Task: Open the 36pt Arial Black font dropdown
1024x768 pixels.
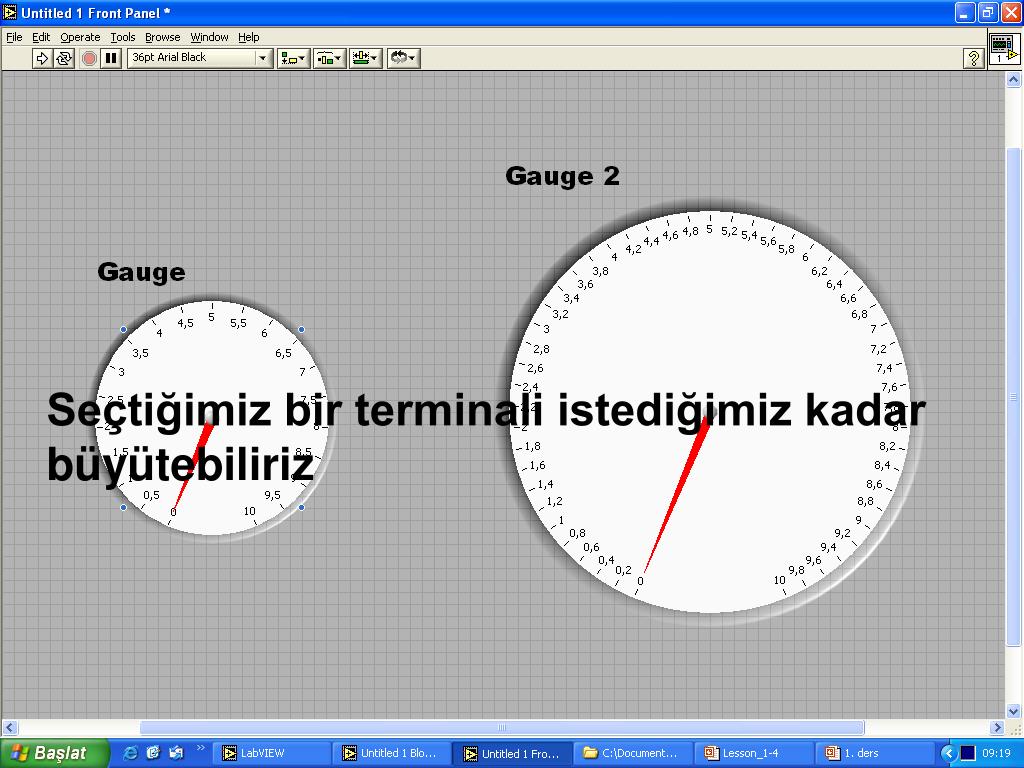Action: [200, 58]
